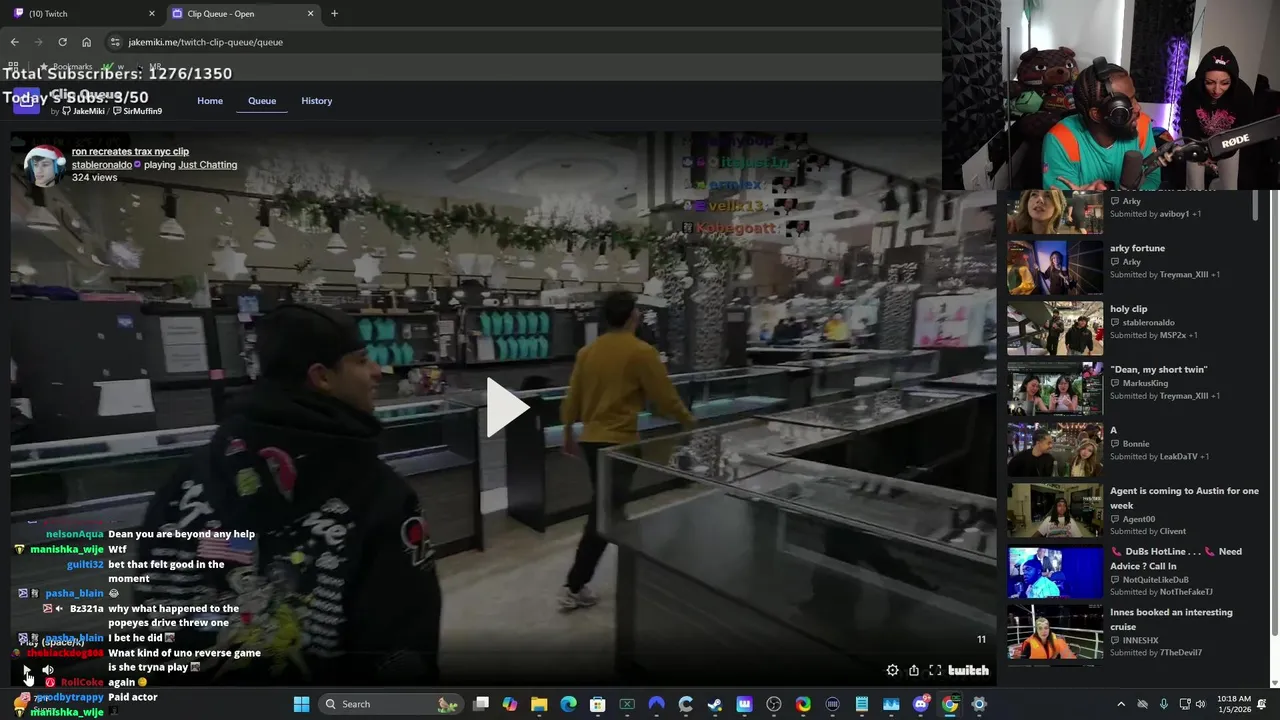Viewport: 1280px width, 720px height.
Task: Click the Copilot icon in the taskbar
Action: point(510,704)
